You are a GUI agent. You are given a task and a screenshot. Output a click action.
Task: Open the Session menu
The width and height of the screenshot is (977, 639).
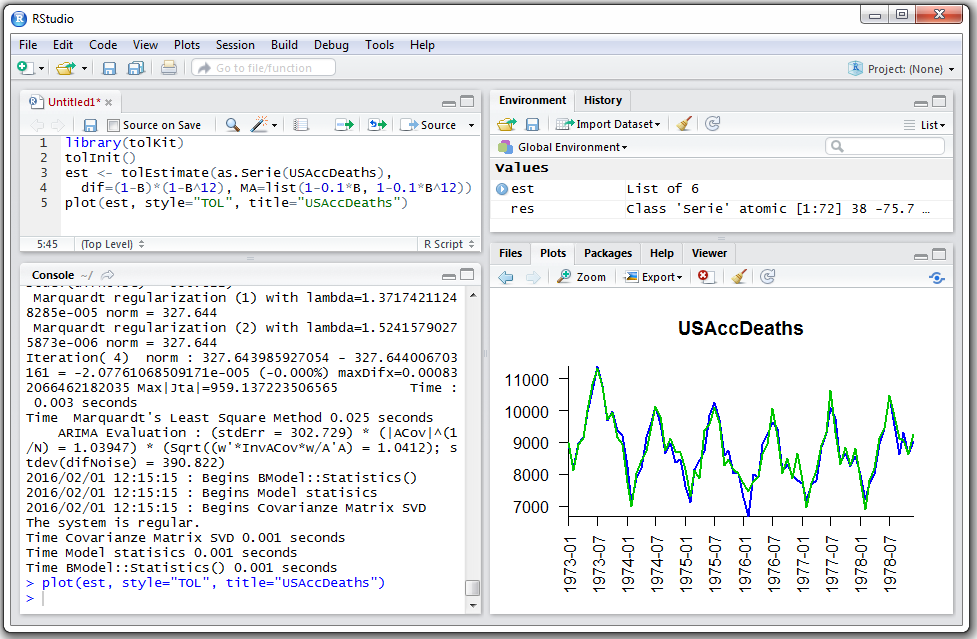(235, 45)
